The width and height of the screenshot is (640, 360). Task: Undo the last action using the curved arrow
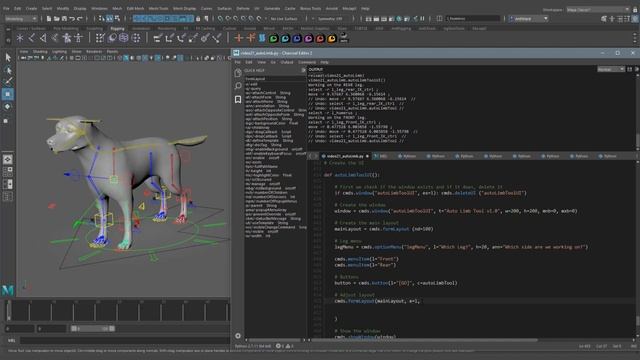tap(72, 18)
